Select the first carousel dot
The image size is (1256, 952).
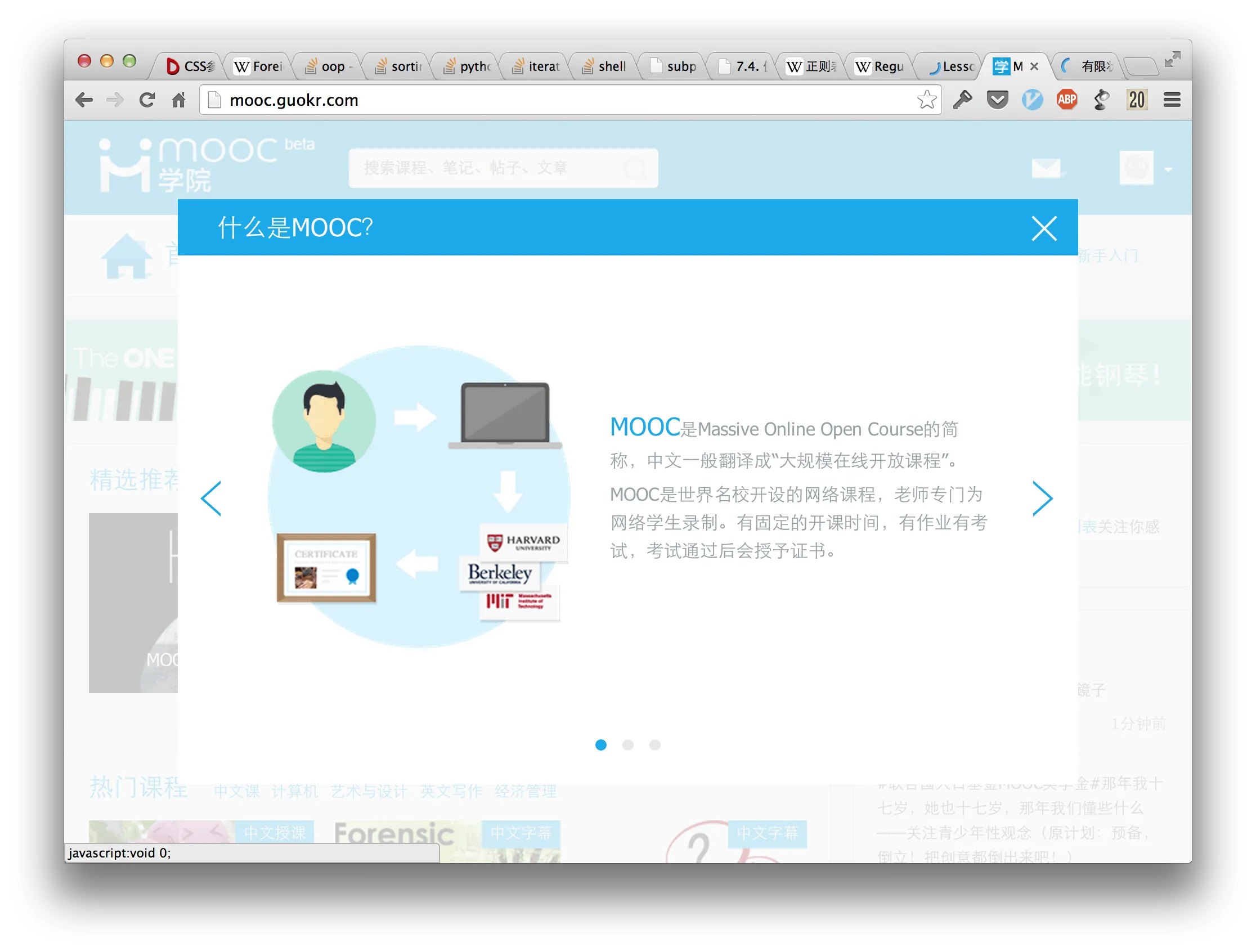(x=601, y=745)
